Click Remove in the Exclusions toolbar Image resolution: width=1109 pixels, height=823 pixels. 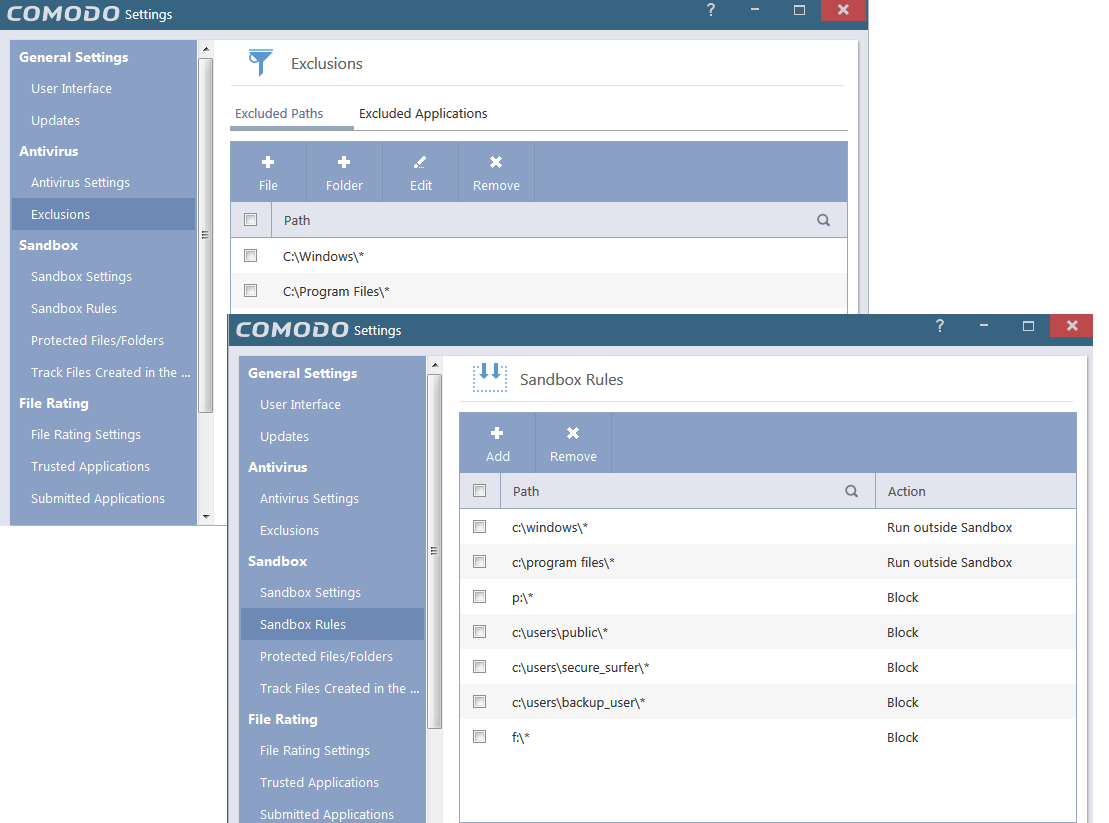[x=497, y=173]
